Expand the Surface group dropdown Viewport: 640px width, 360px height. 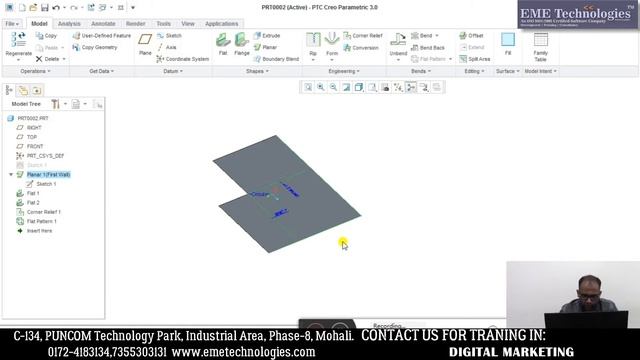[x=508, y=71]
